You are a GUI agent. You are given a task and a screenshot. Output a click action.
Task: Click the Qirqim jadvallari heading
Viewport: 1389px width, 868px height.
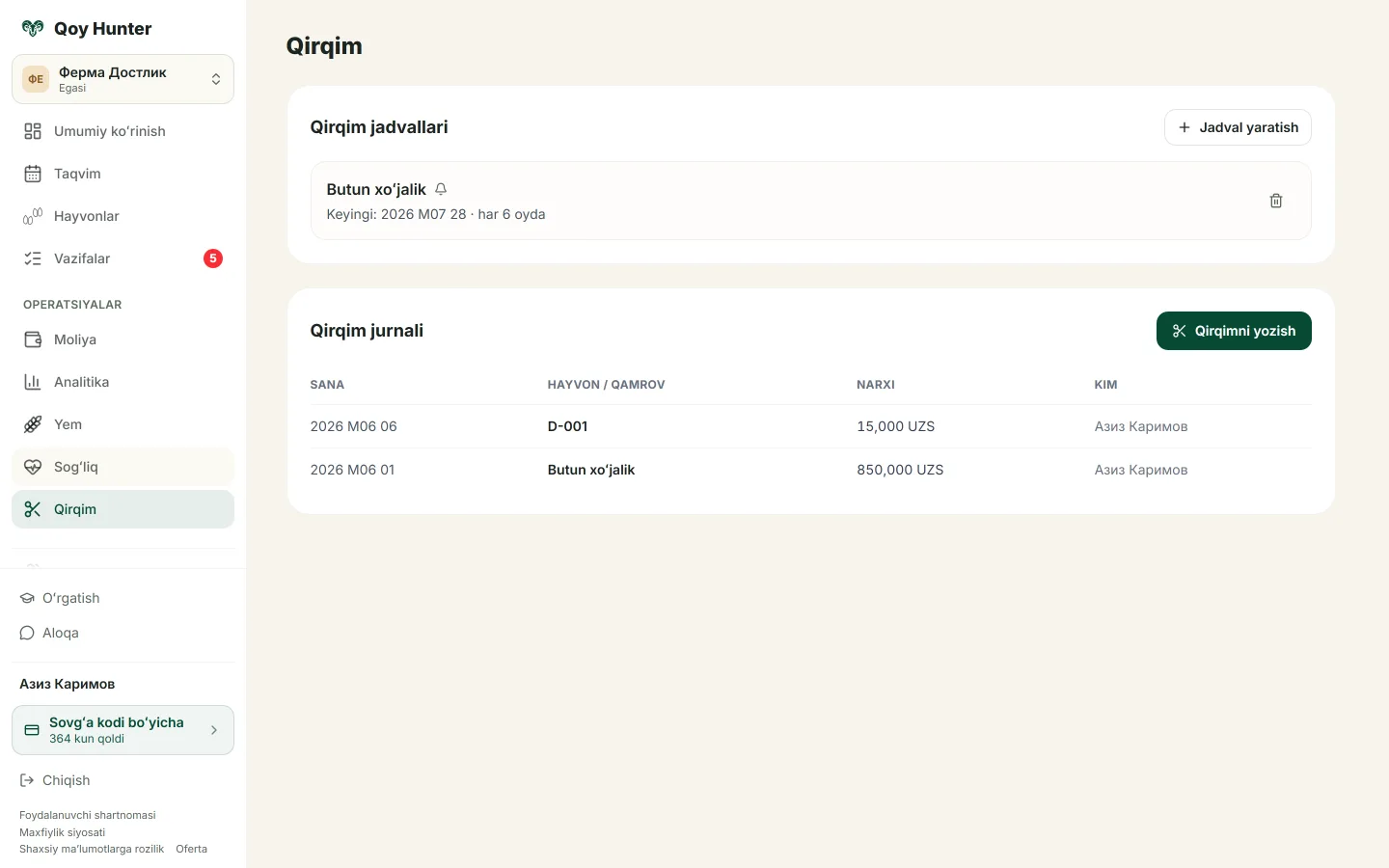coord(379,127)
